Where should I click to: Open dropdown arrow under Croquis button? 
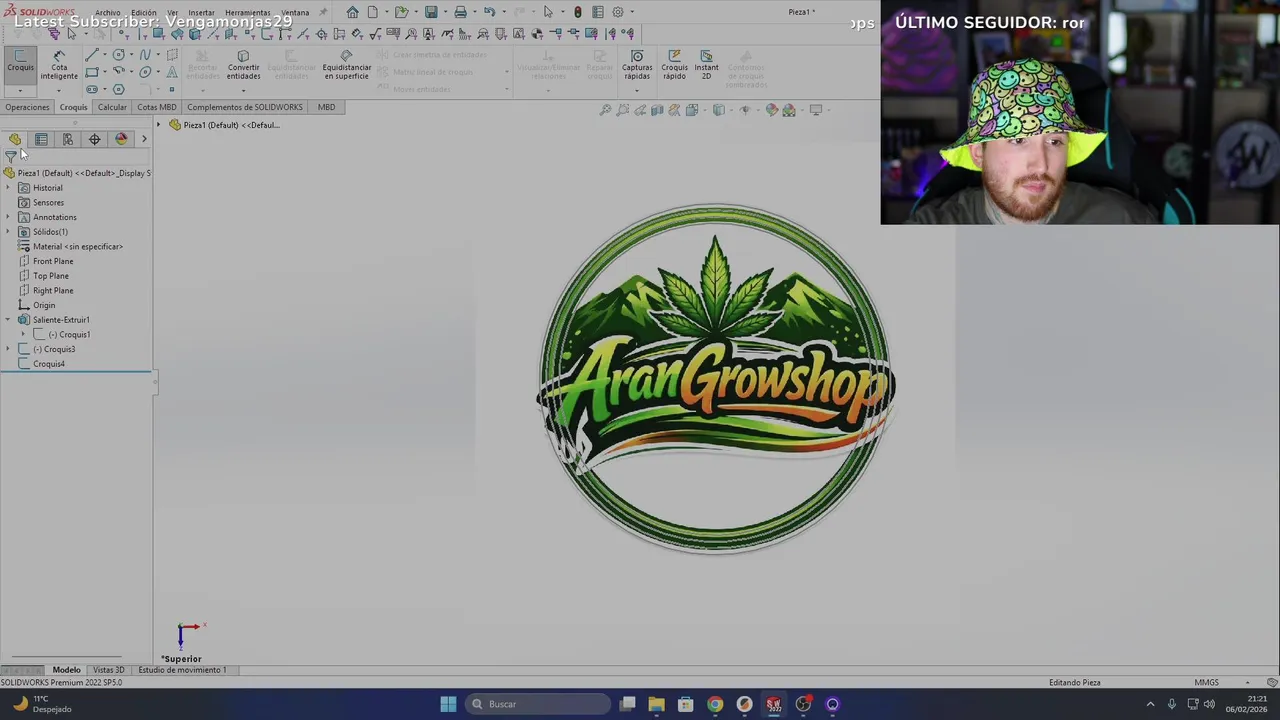coord(20,91)
